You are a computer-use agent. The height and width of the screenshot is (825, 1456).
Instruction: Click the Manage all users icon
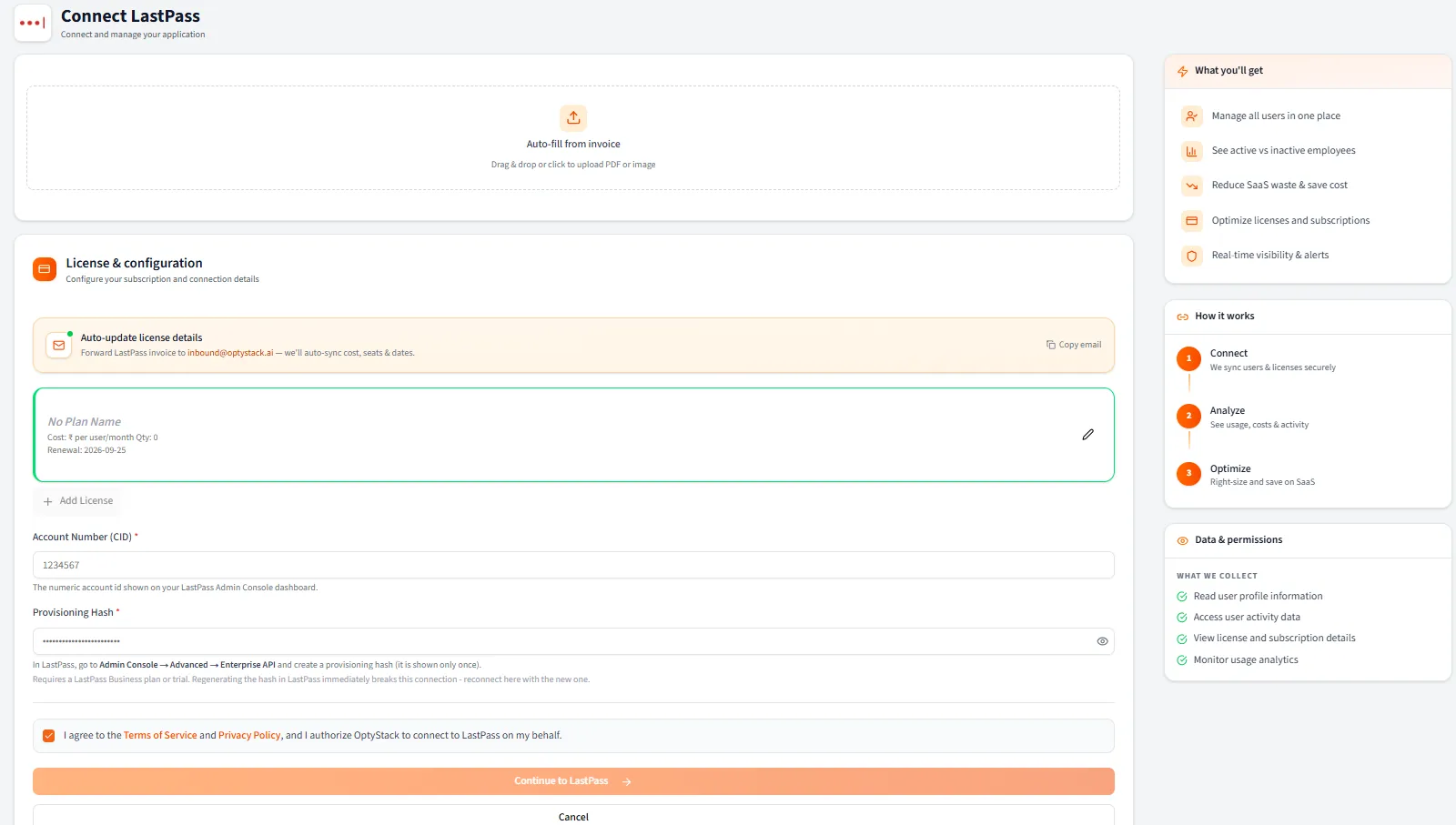[x=1191, y=116]
